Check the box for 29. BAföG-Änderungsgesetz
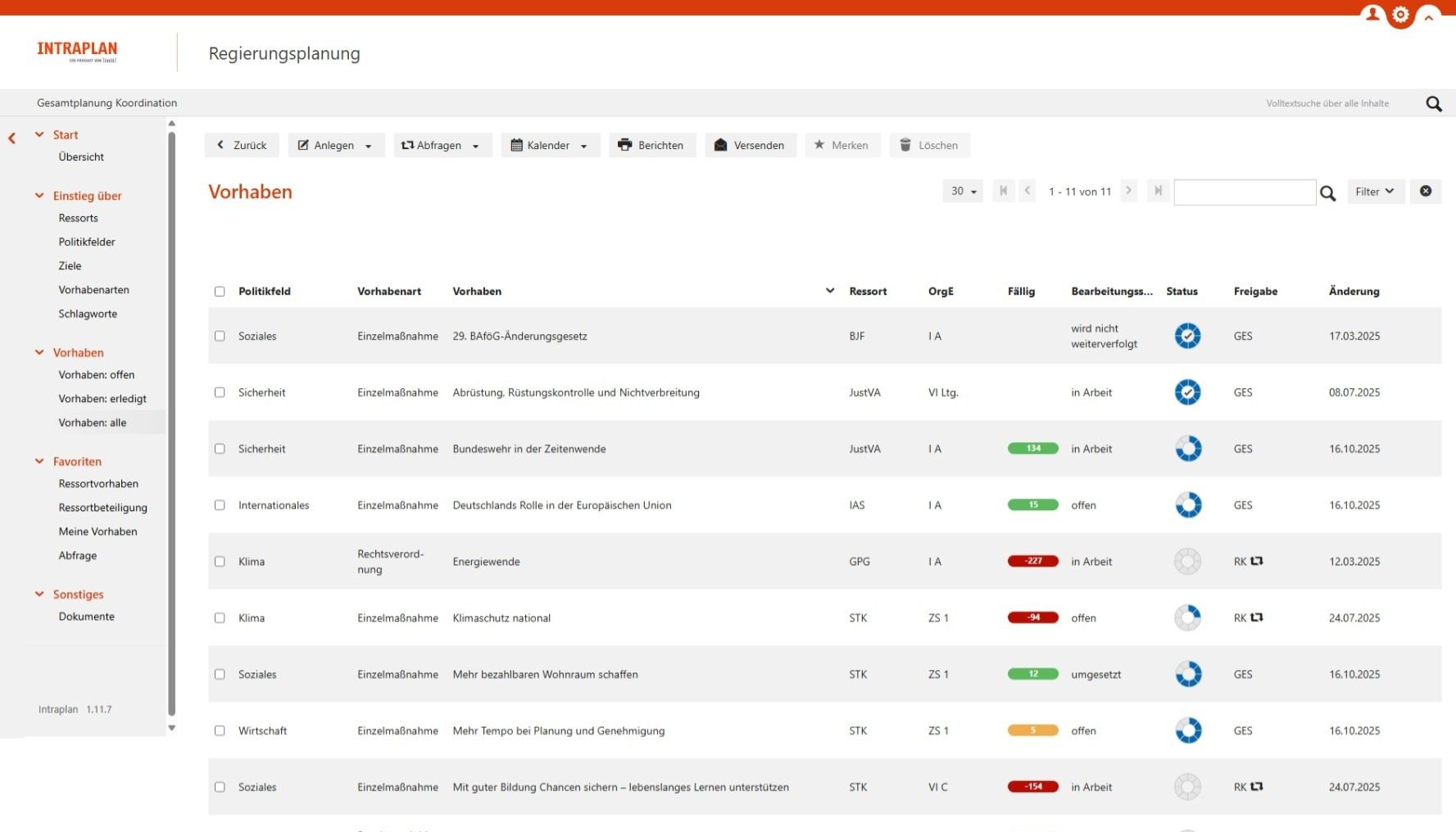Image resolution: width=1456 pixels, height=832 pixels. coord(220,336)
